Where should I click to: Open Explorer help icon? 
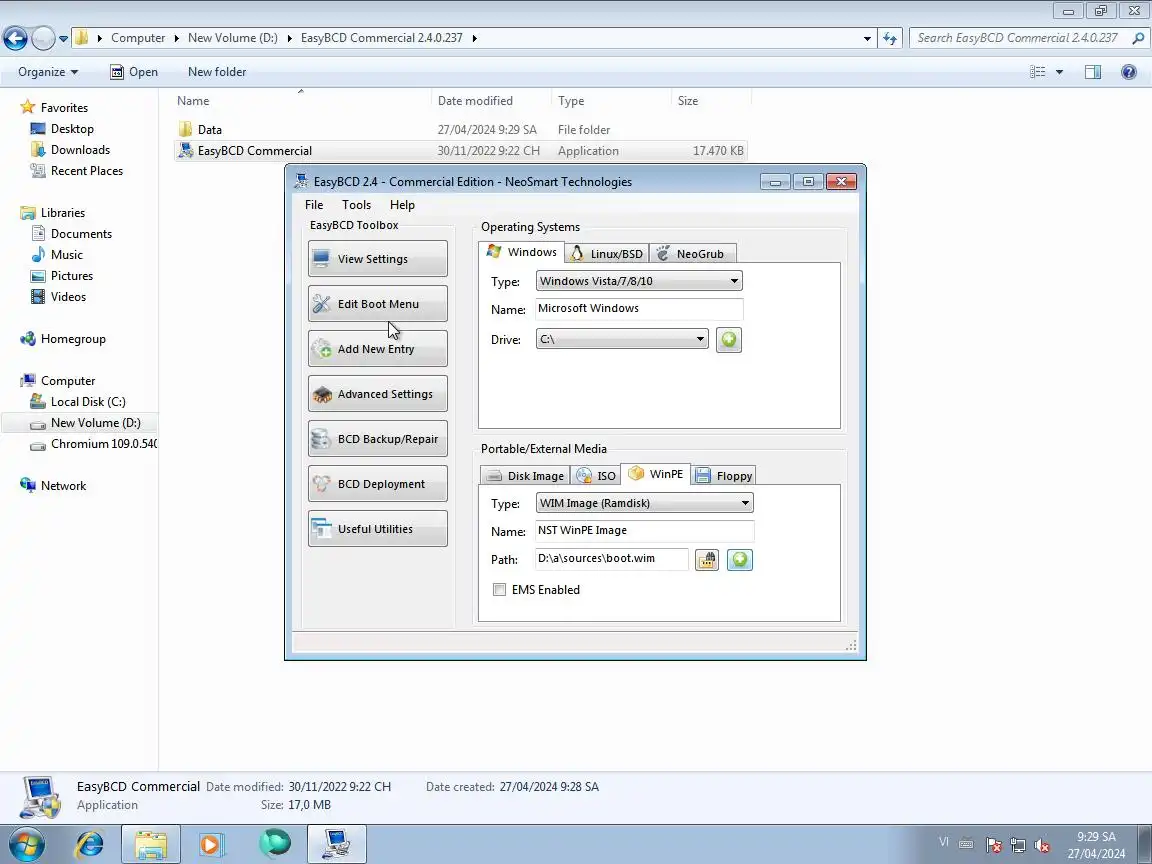1129,72
